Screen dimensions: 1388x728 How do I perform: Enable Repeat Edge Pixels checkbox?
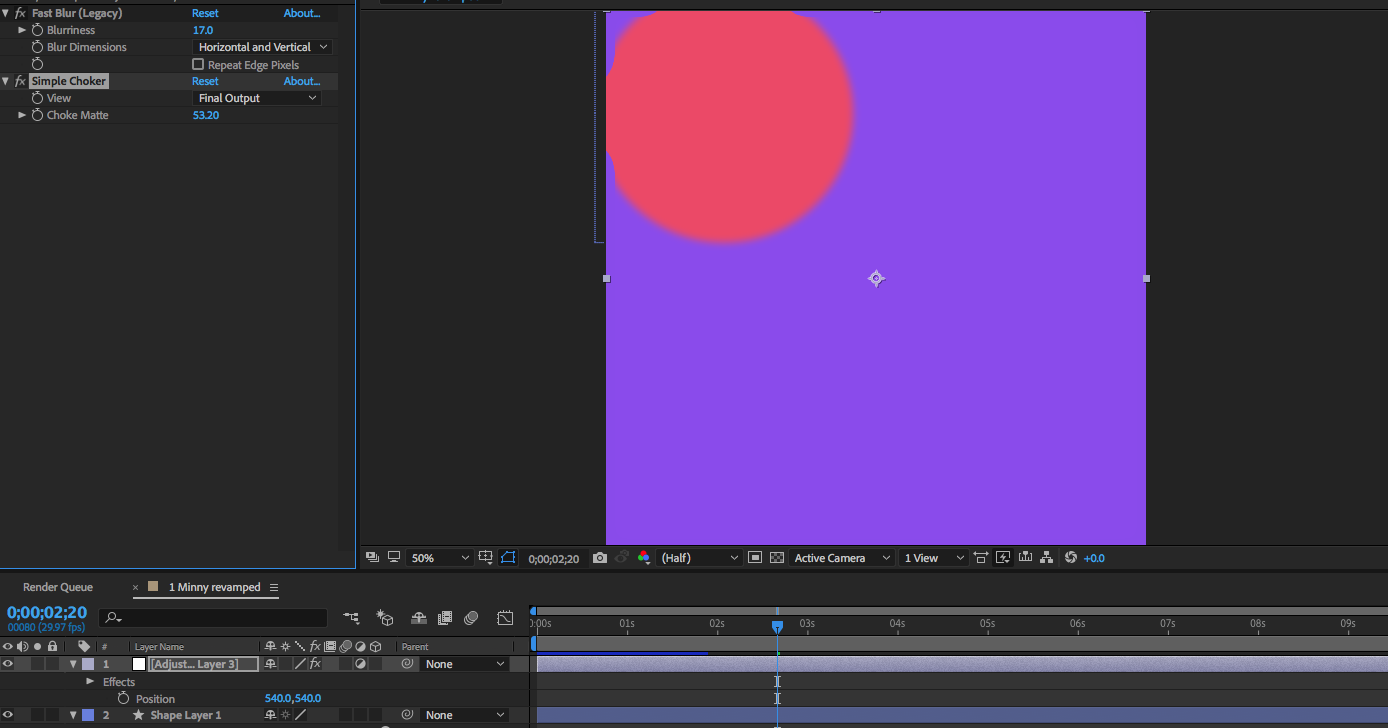(198, 65)
